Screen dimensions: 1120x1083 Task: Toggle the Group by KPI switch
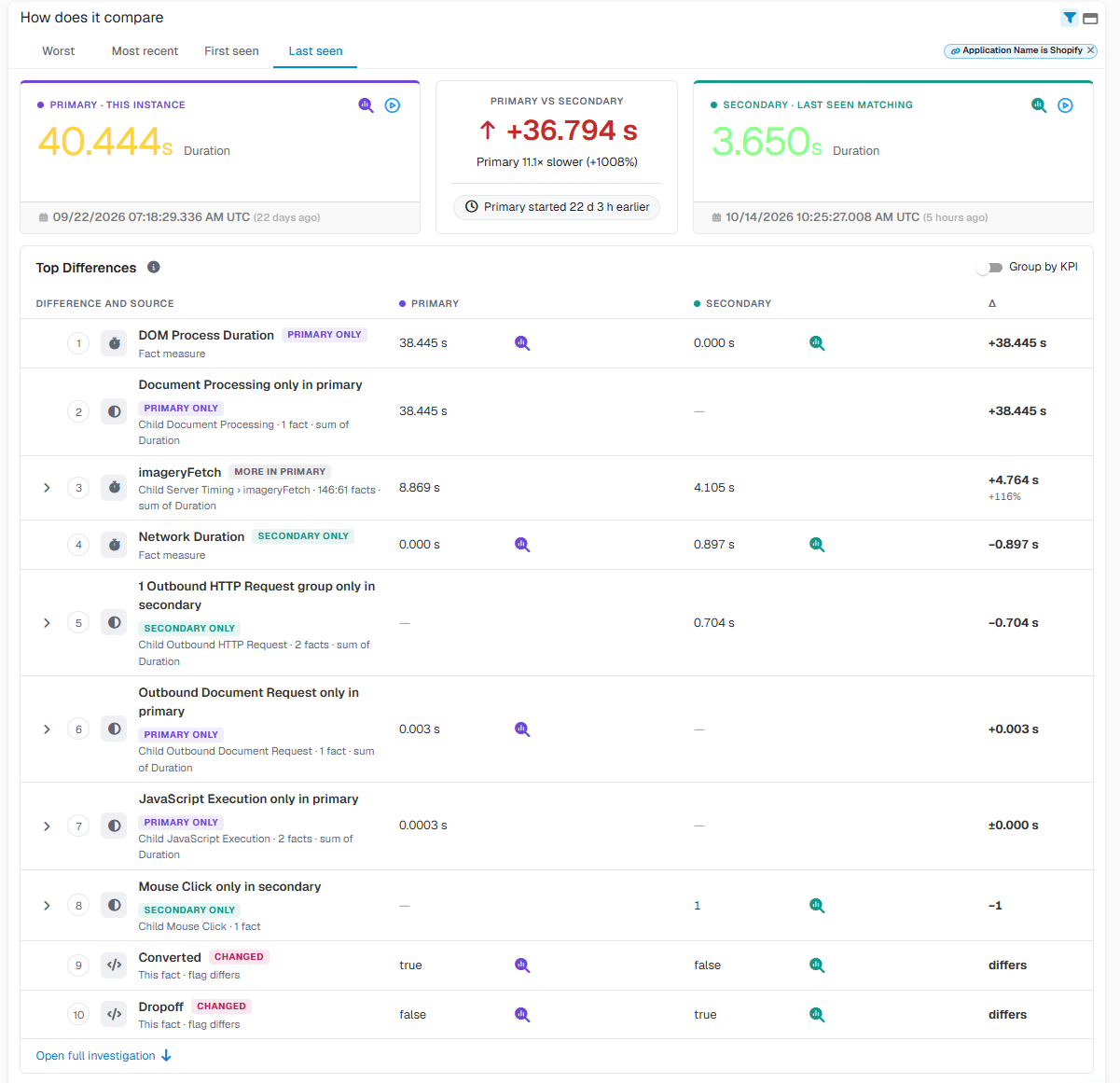point(989,268)
